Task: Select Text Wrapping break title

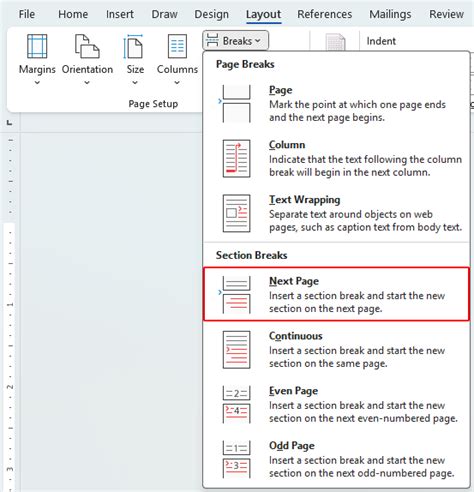Action: 305,200
